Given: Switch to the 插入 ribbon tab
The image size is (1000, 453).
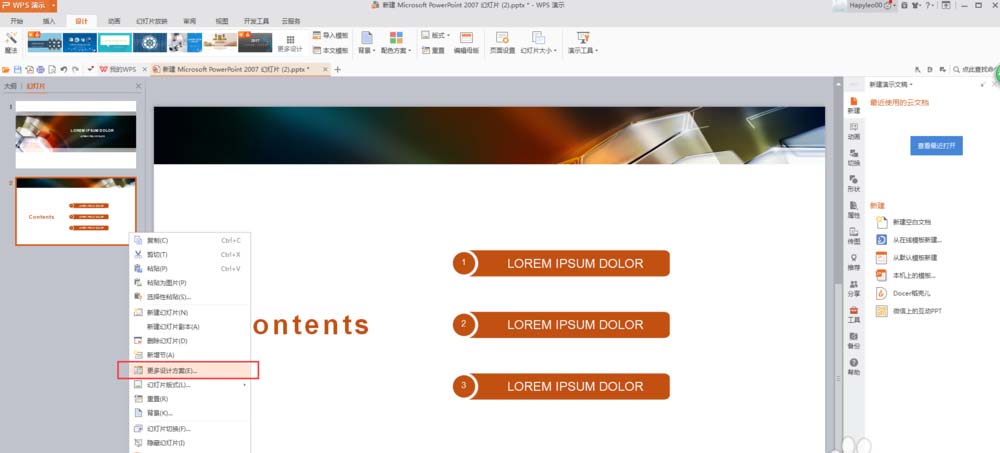Looking at the screenshot, I should tap(49, 21).
